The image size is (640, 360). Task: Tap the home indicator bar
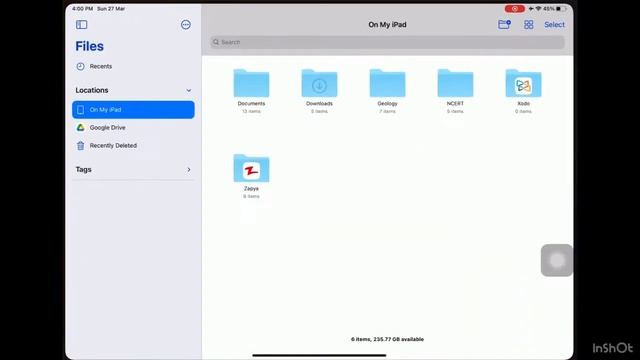click(x=319, y=355)
